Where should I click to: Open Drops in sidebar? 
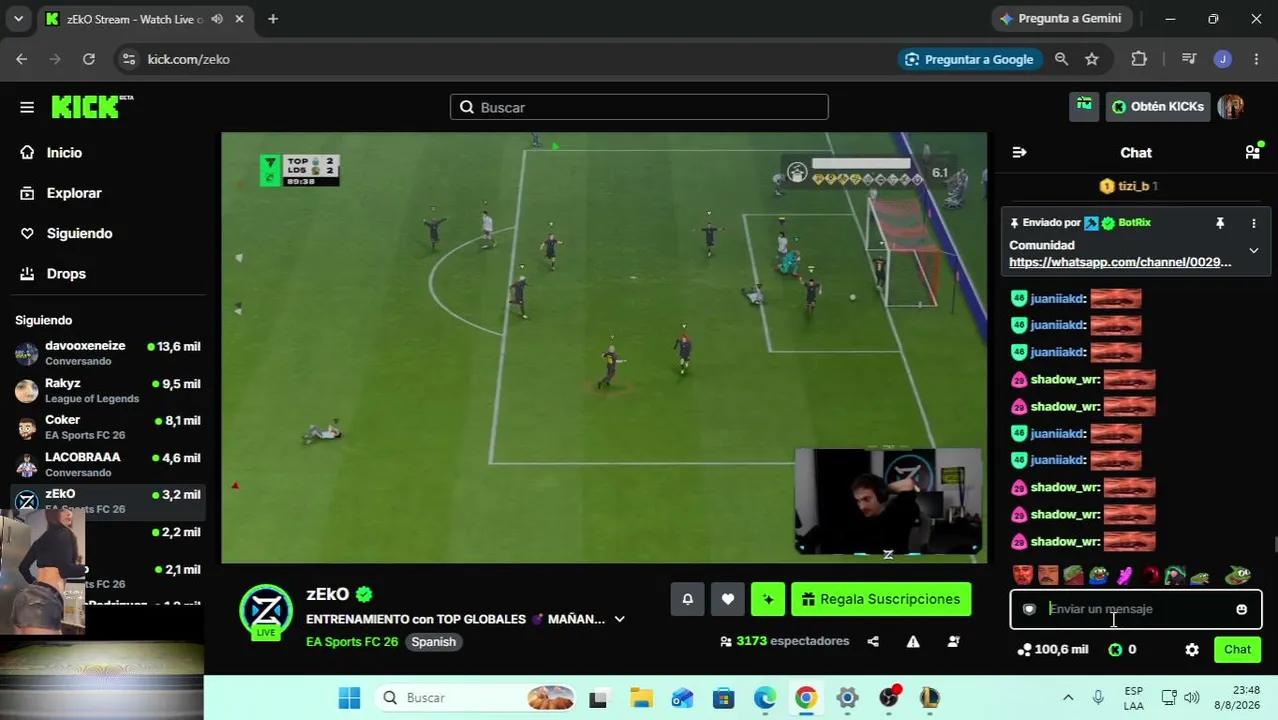[66, 274]
